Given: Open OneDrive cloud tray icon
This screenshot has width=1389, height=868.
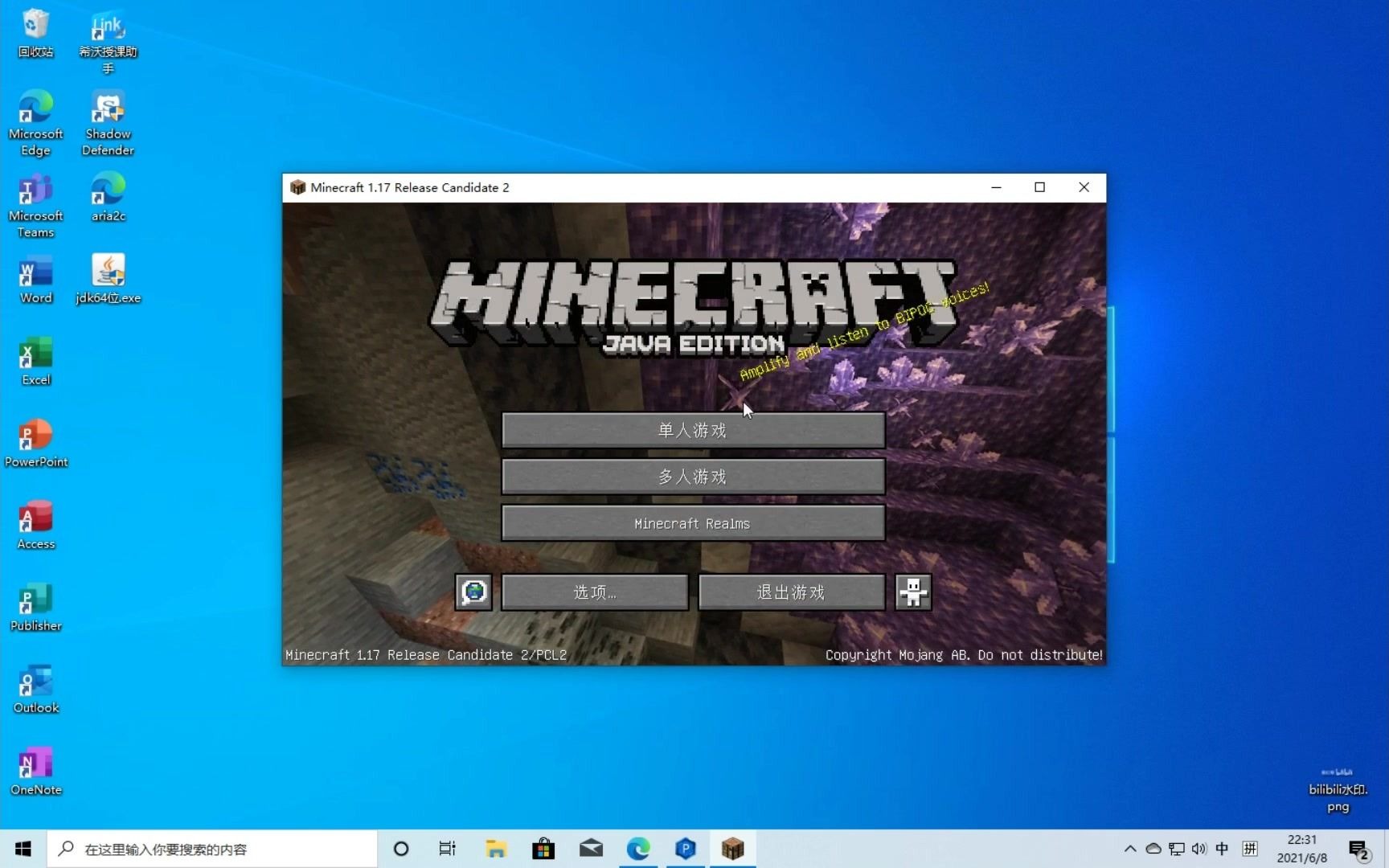Looking at the screenshot, I should [1153, 849].
